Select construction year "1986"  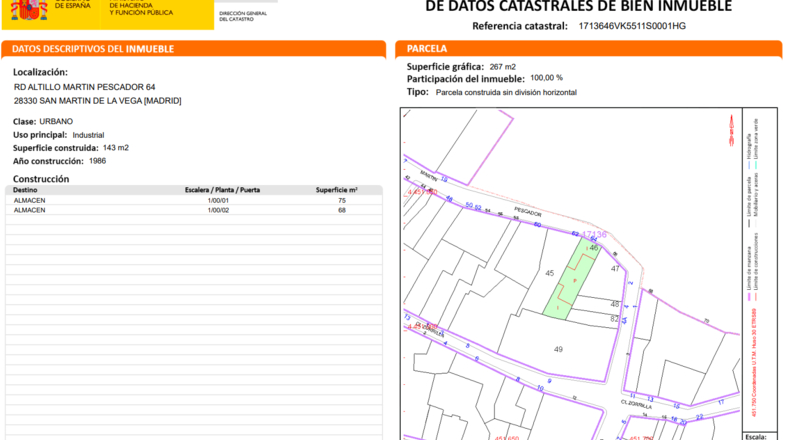pos(97,161)
